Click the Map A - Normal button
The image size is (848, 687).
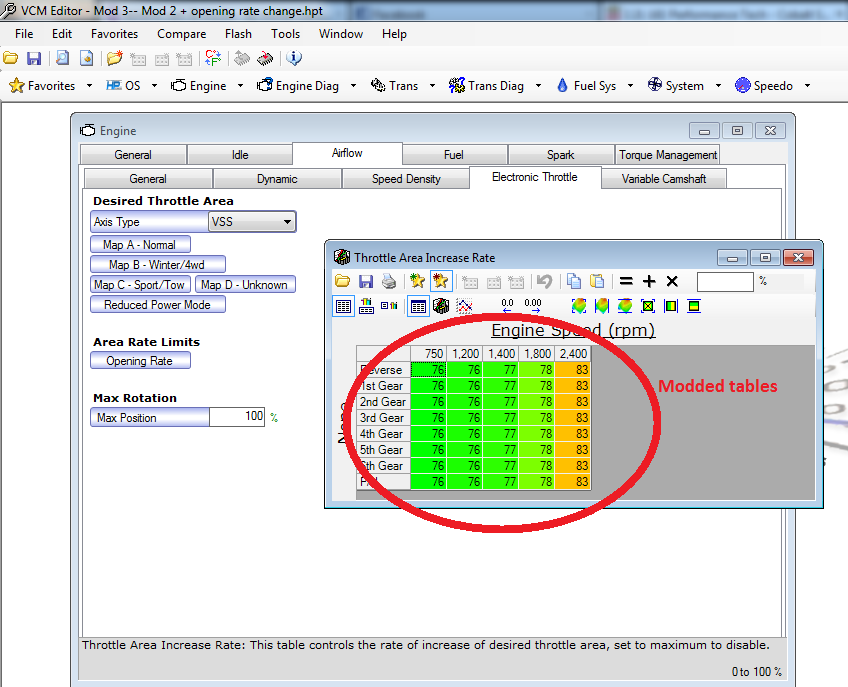140,245
